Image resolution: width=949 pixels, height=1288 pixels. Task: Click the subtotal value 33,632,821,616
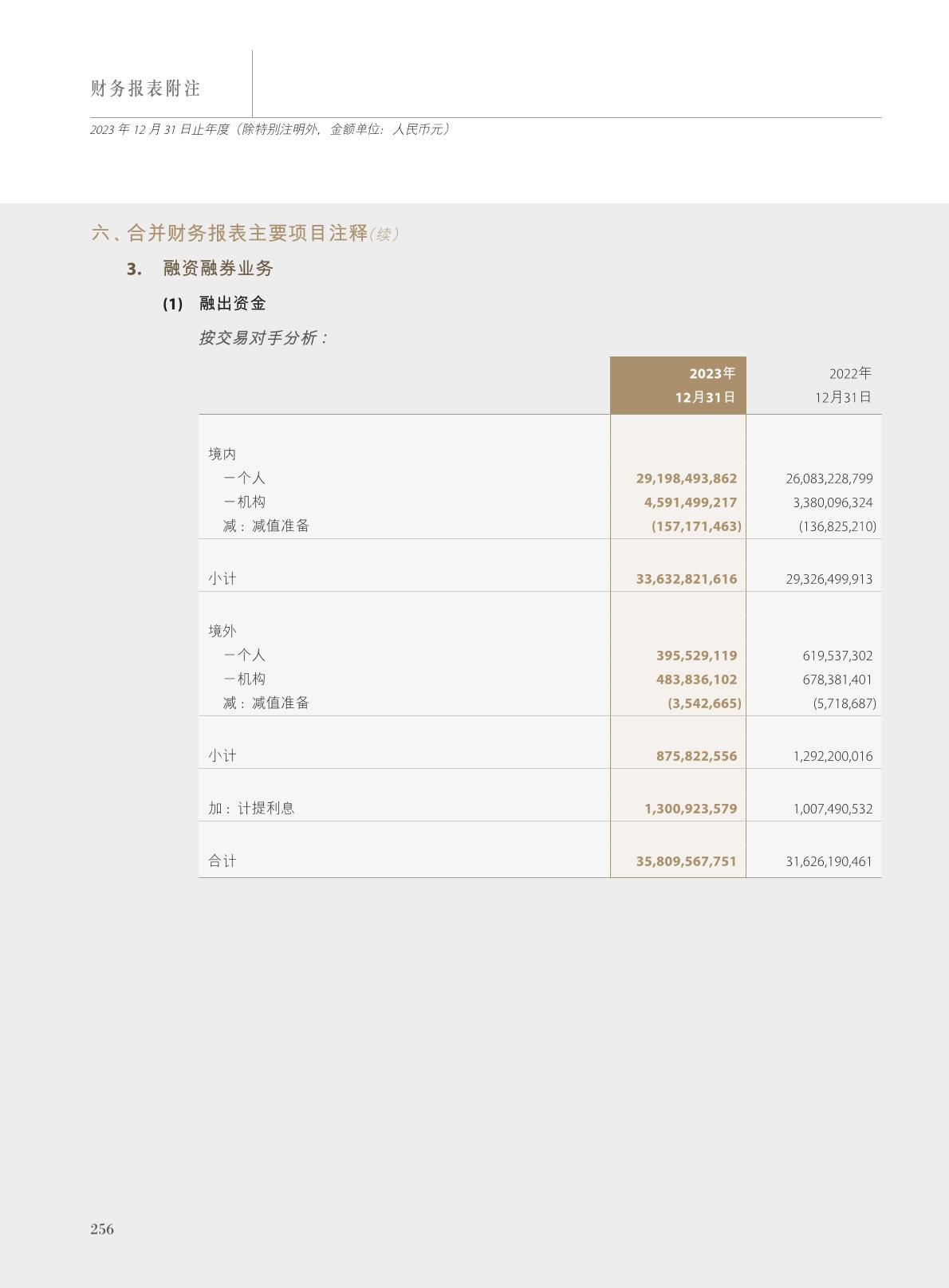click(686, 579)
